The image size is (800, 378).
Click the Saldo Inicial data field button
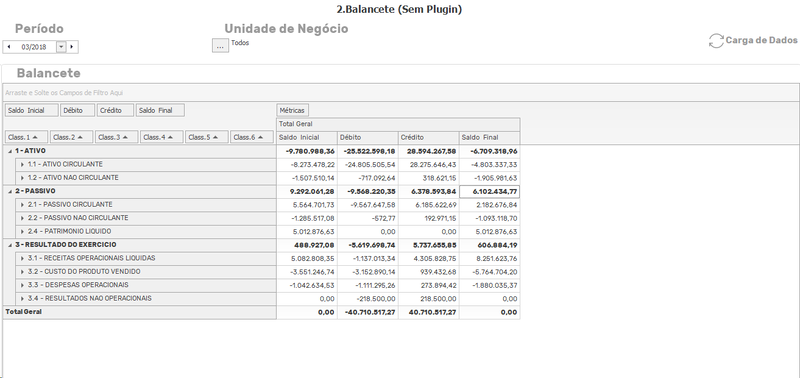[x=32, y=110]
